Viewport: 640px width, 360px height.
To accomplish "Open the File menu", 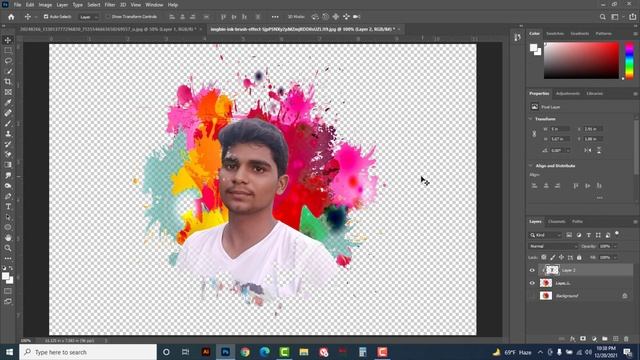I will 17,5.
